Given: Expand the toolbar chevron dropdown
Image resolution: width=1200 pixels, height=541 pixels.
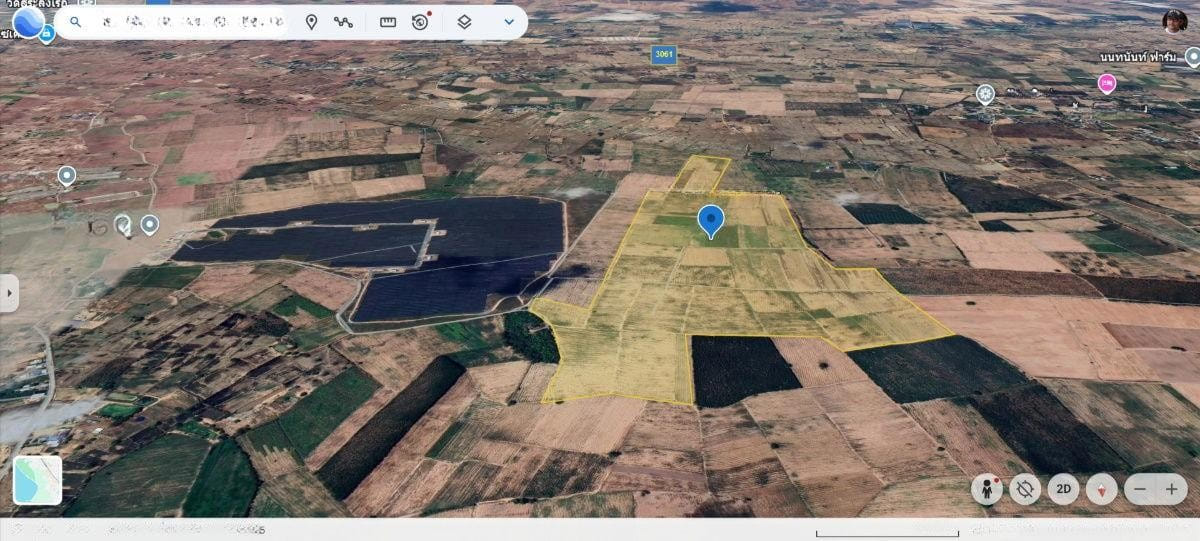Looking at the screenshot, I should [509, 22].
